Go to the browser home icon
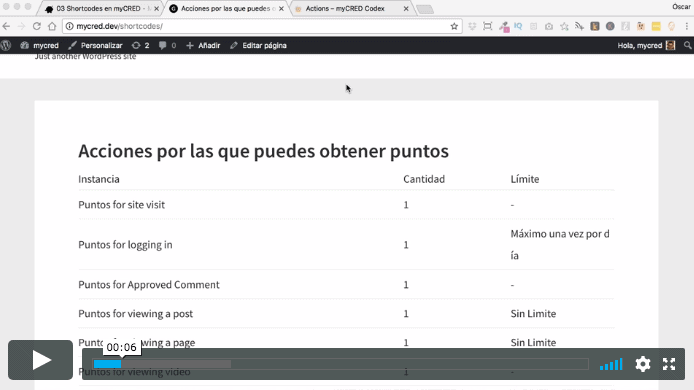 pos(52,27)
